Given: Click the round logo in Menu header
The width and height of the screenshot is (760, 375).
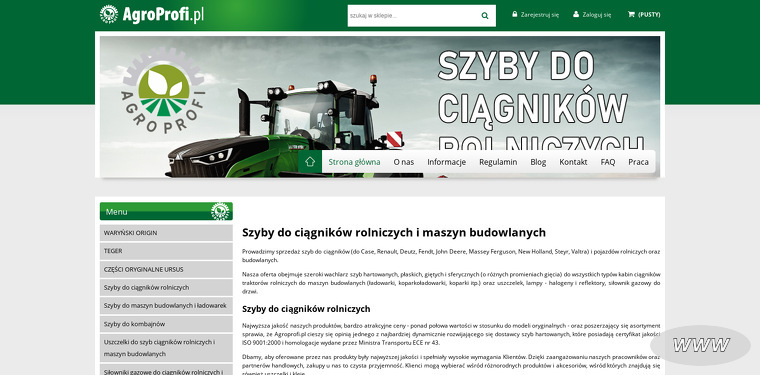Looking at the screenshot, I should coord(220,211).
